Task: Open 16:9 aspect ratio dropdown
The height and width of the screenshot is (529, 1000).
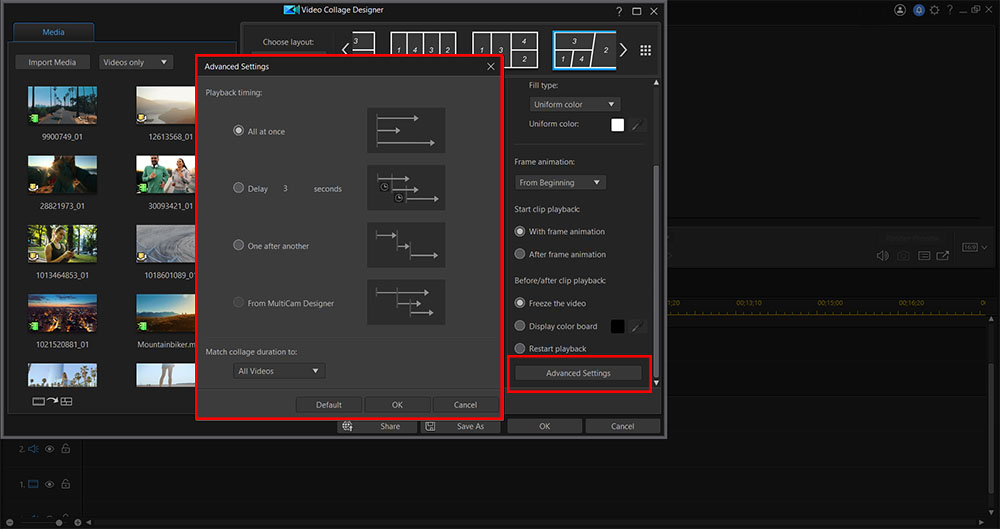Action: pos(974,248)
